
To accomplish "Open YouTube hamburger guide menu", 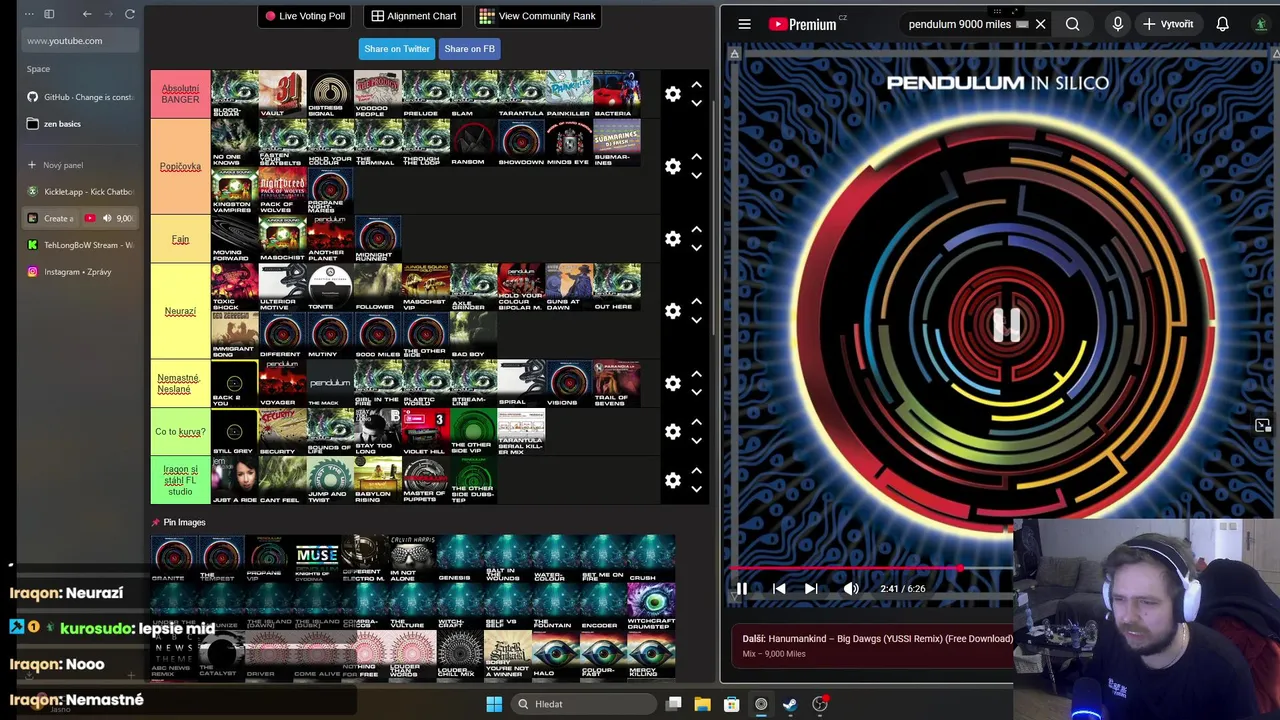I will click(744, 24).
